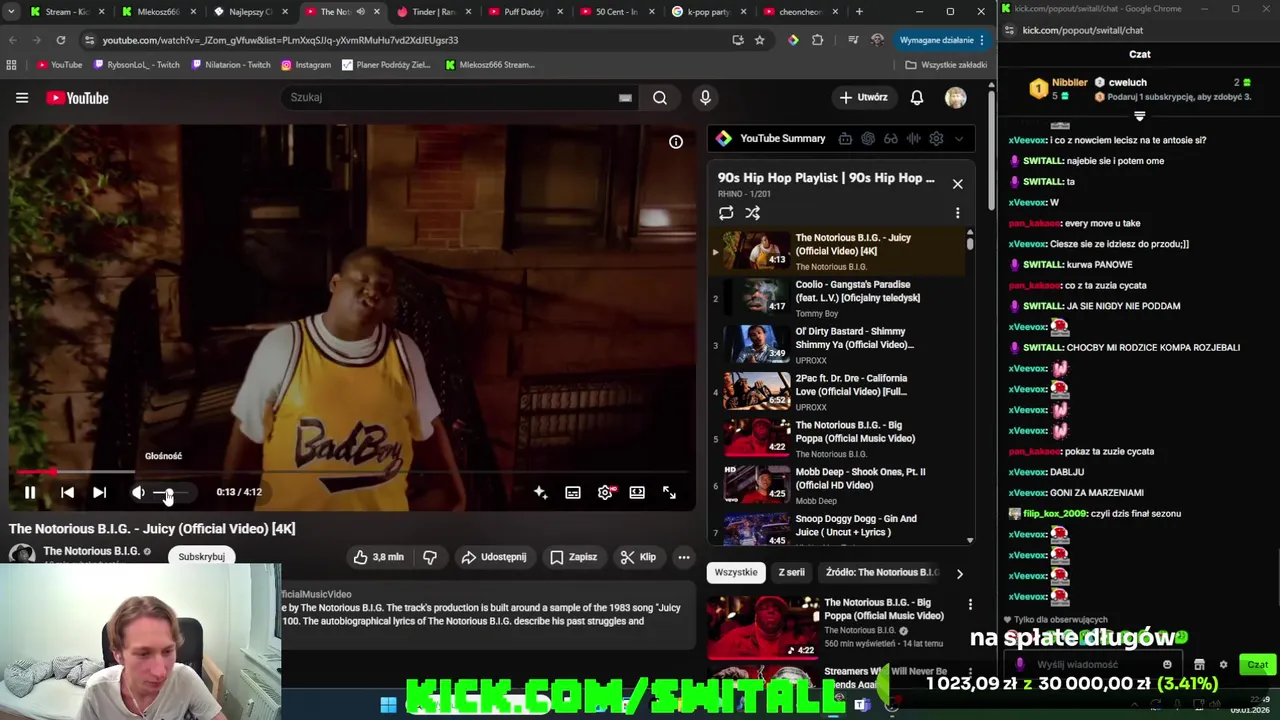Open the Utwórz create menu
The width and height of the screenshot is (1280, 720).
[x=865, y=97]
